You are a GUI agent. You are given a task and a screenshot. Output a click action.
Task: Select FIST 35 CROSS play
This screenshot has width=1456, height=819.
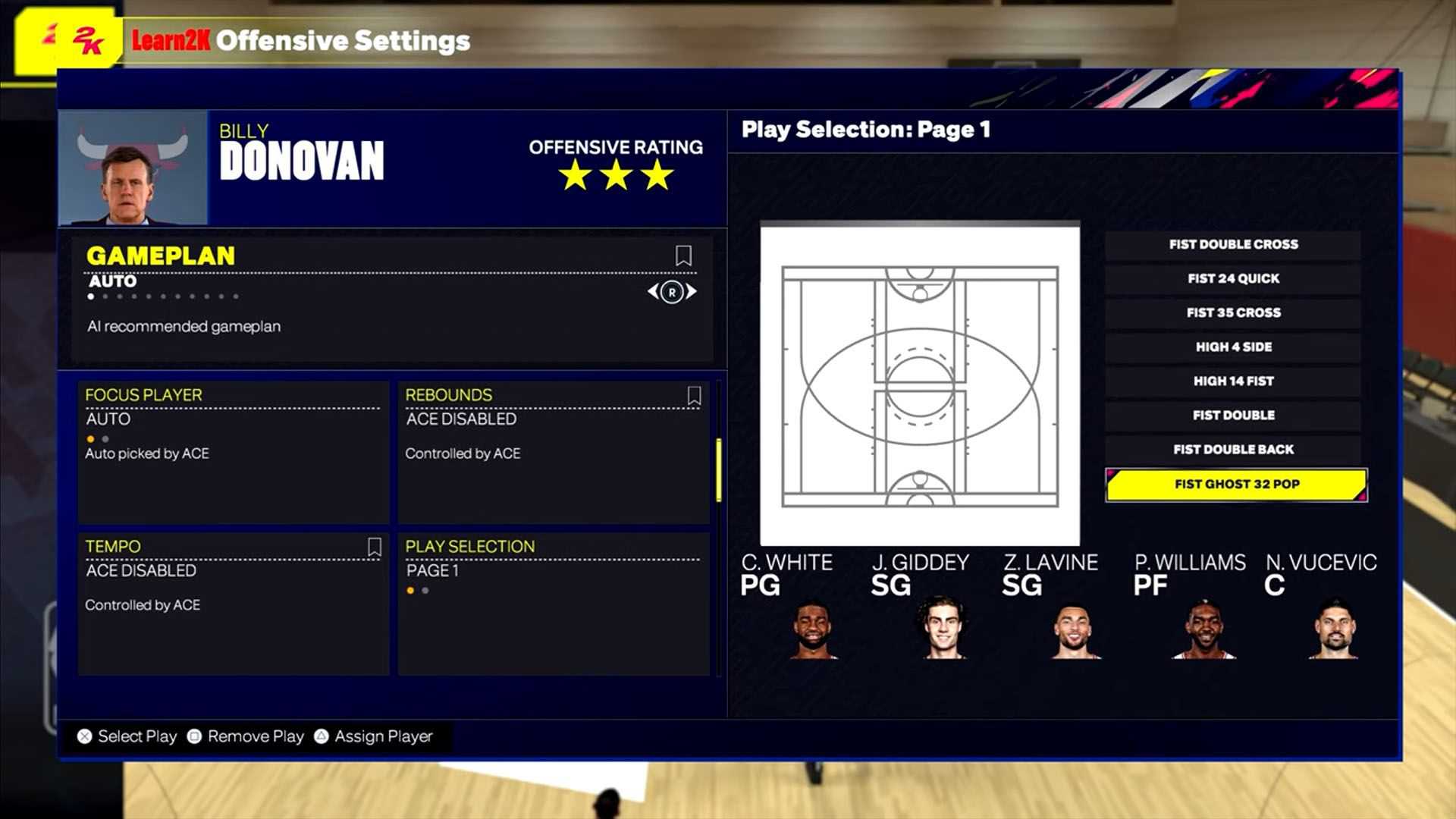coord(1232,312)
